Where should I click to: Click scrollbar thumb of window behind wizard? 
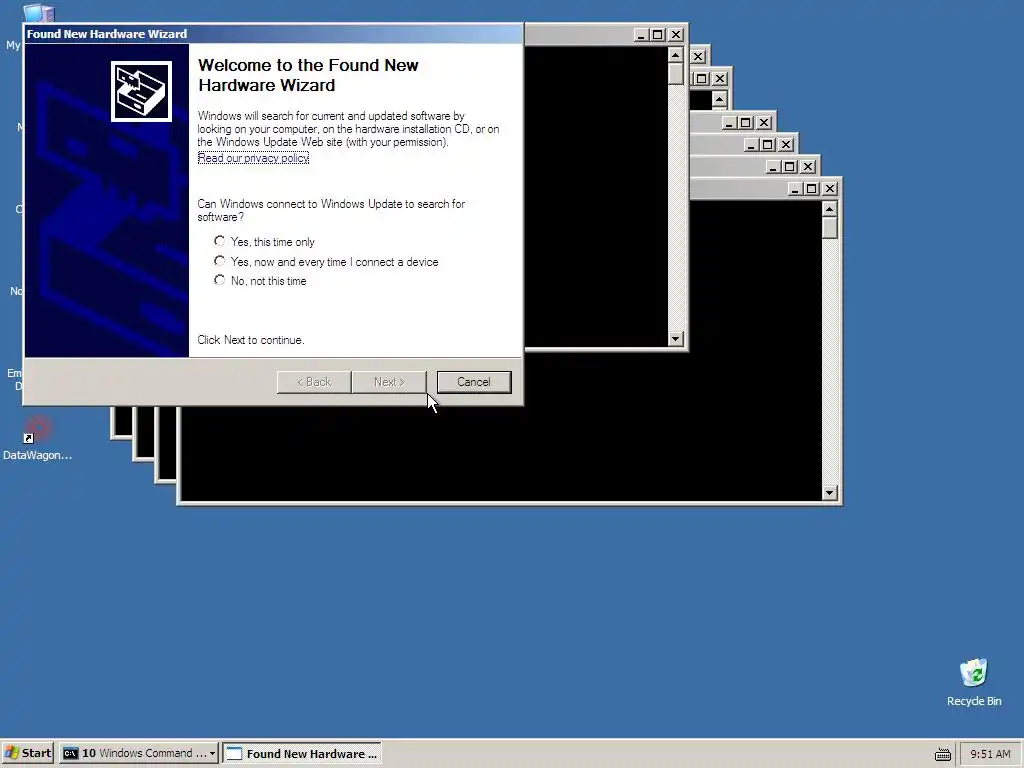pos(676,74)
